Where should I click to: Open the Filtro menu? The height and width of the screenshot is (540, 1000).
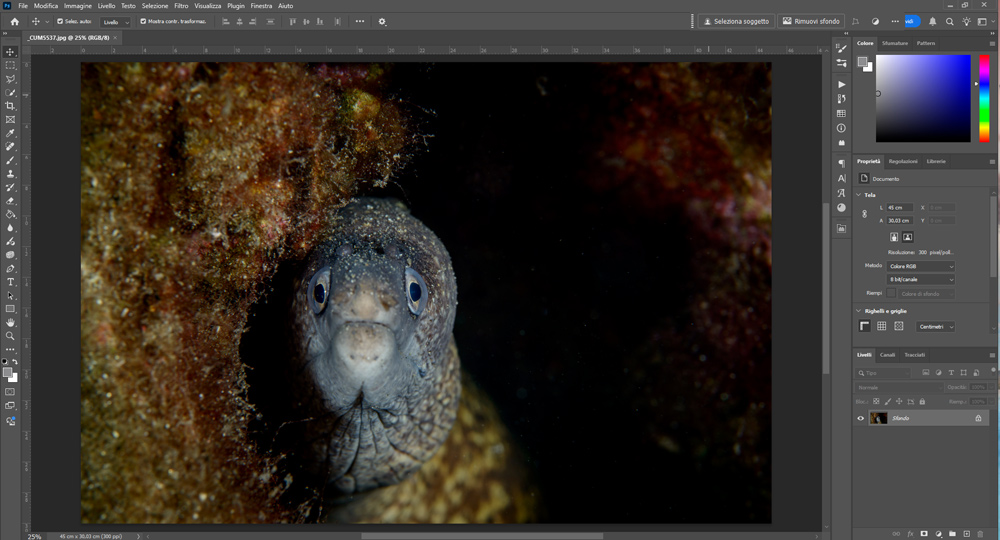[x=181, y=6]
